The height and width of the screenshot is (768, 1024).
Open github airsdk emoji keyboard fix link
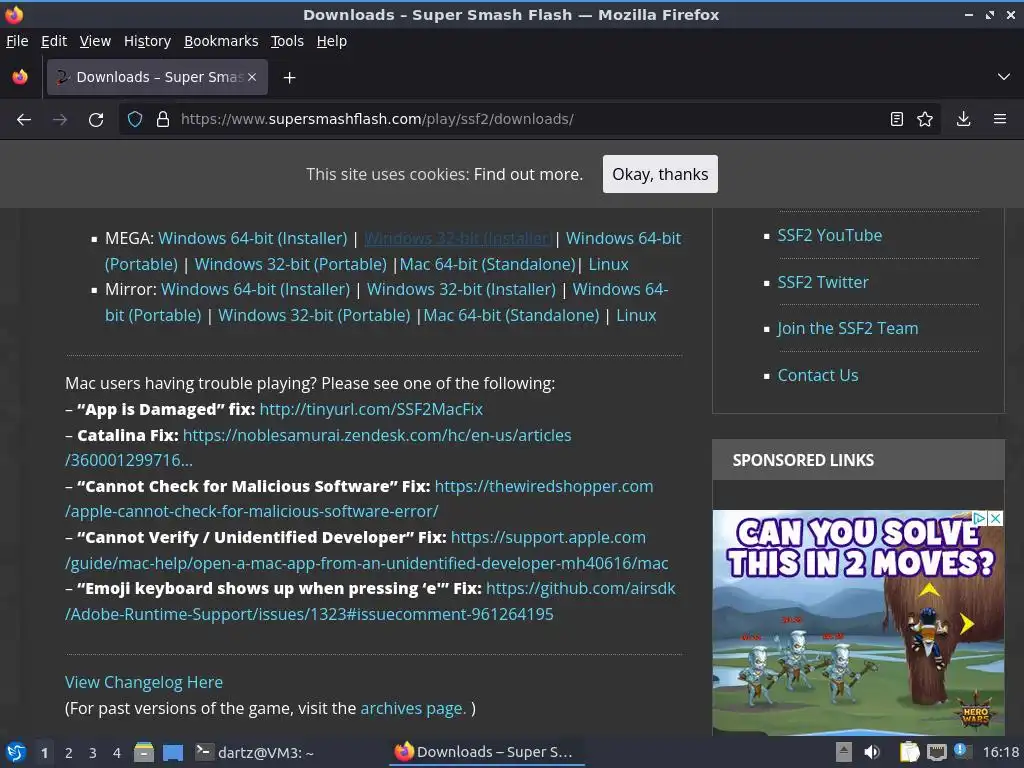click(x=581, y=588)
